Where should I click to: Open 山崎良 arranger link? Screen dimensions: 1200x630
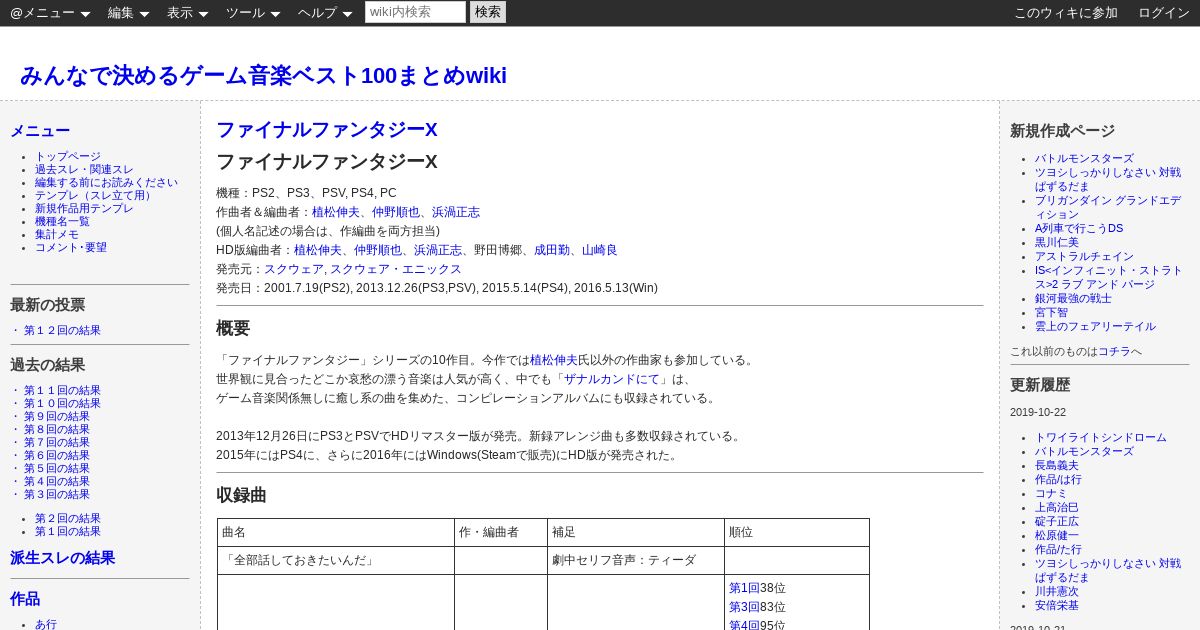tap(600, 250)
